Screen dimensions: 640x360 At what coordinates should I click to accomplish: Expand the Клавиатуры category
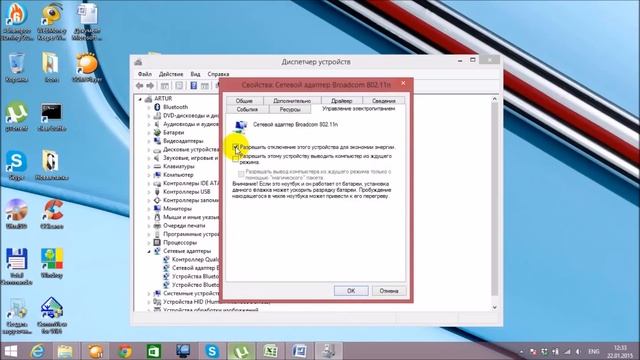coord(149,167)
